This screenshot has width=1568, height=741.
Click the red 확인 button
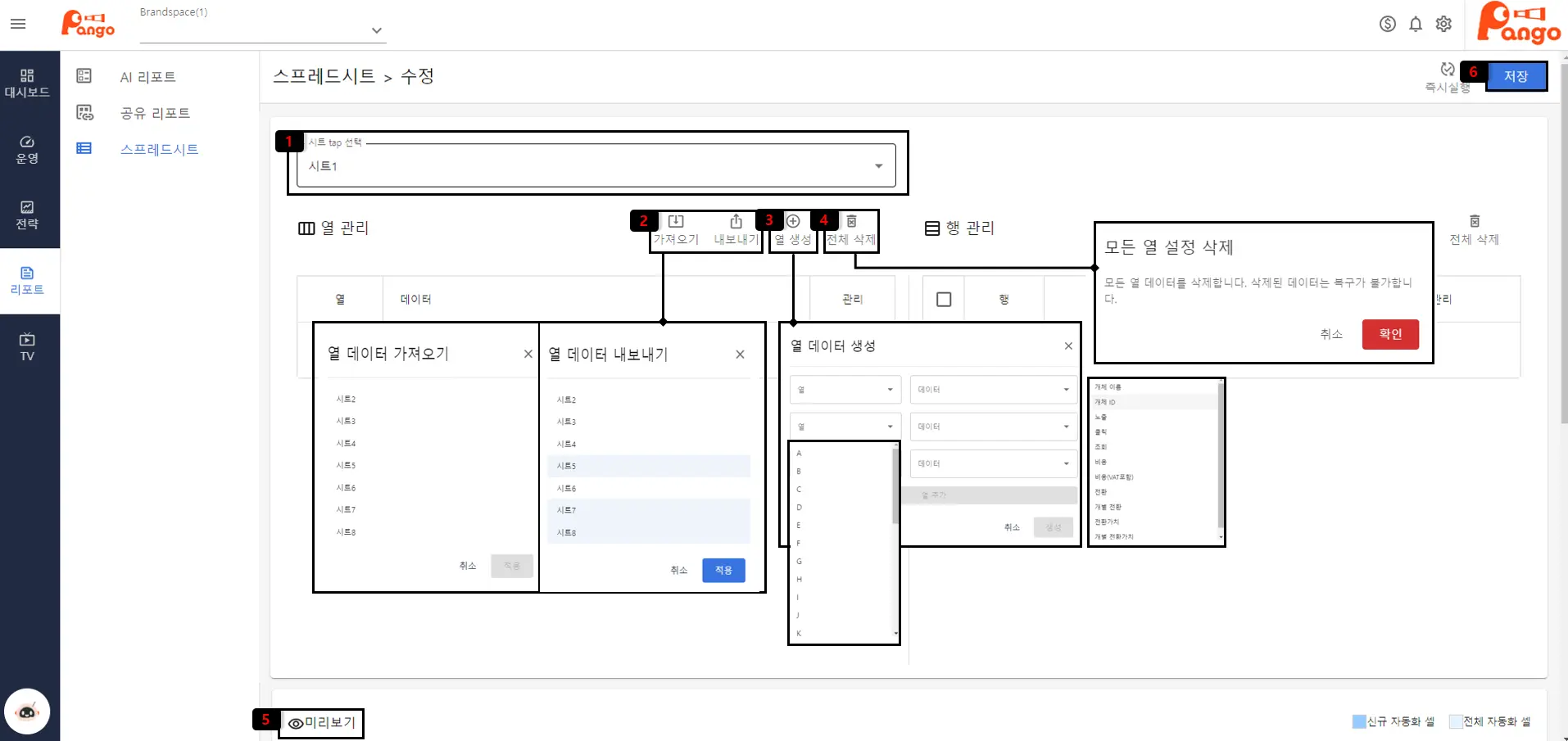1389,334
